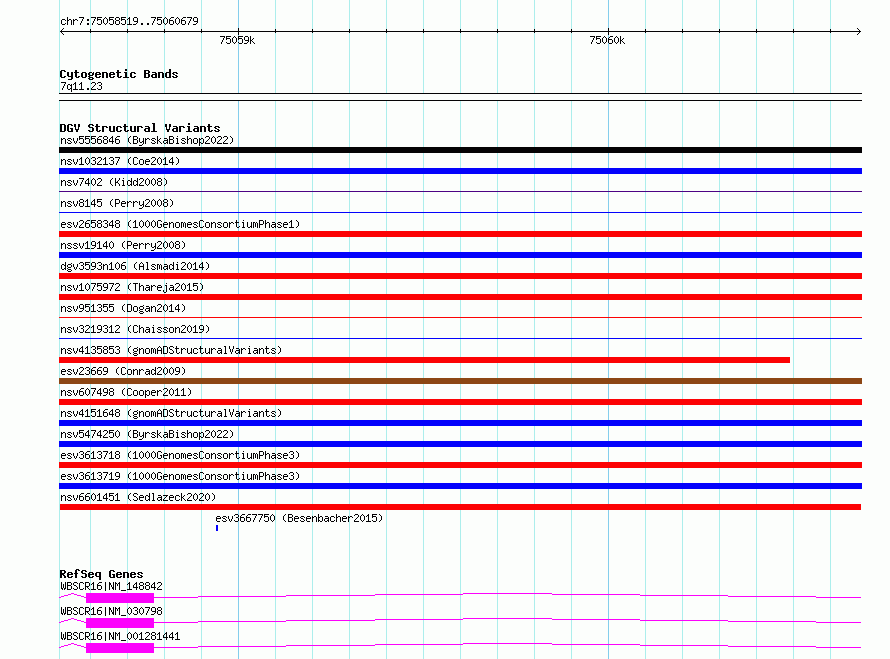Open the nsv607498 (Cooper2011) label

point(126,392)
